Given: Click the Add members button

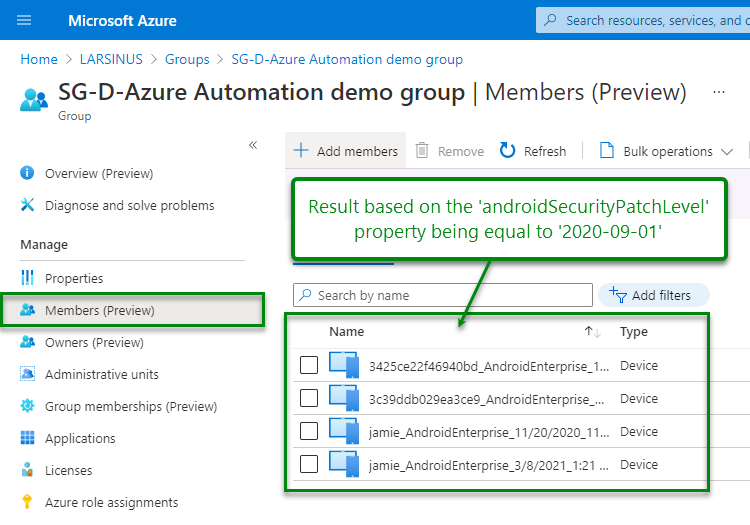Looking at the screenshot, I should tap(345, 151).
